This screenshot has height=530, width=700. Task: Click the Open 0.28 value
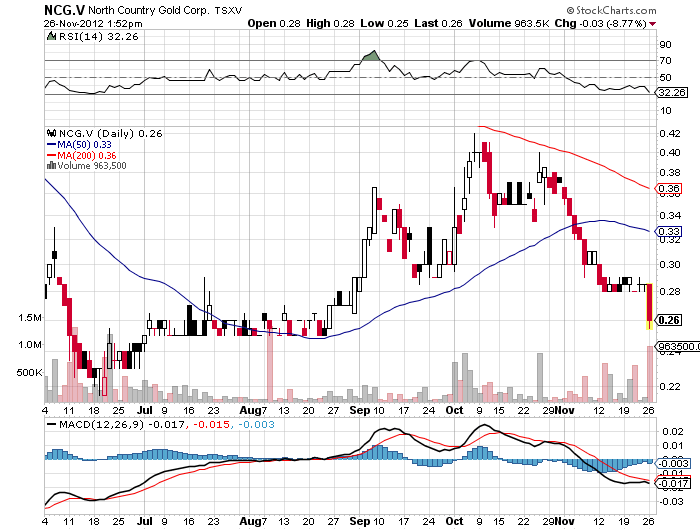(x=274, y=23)
